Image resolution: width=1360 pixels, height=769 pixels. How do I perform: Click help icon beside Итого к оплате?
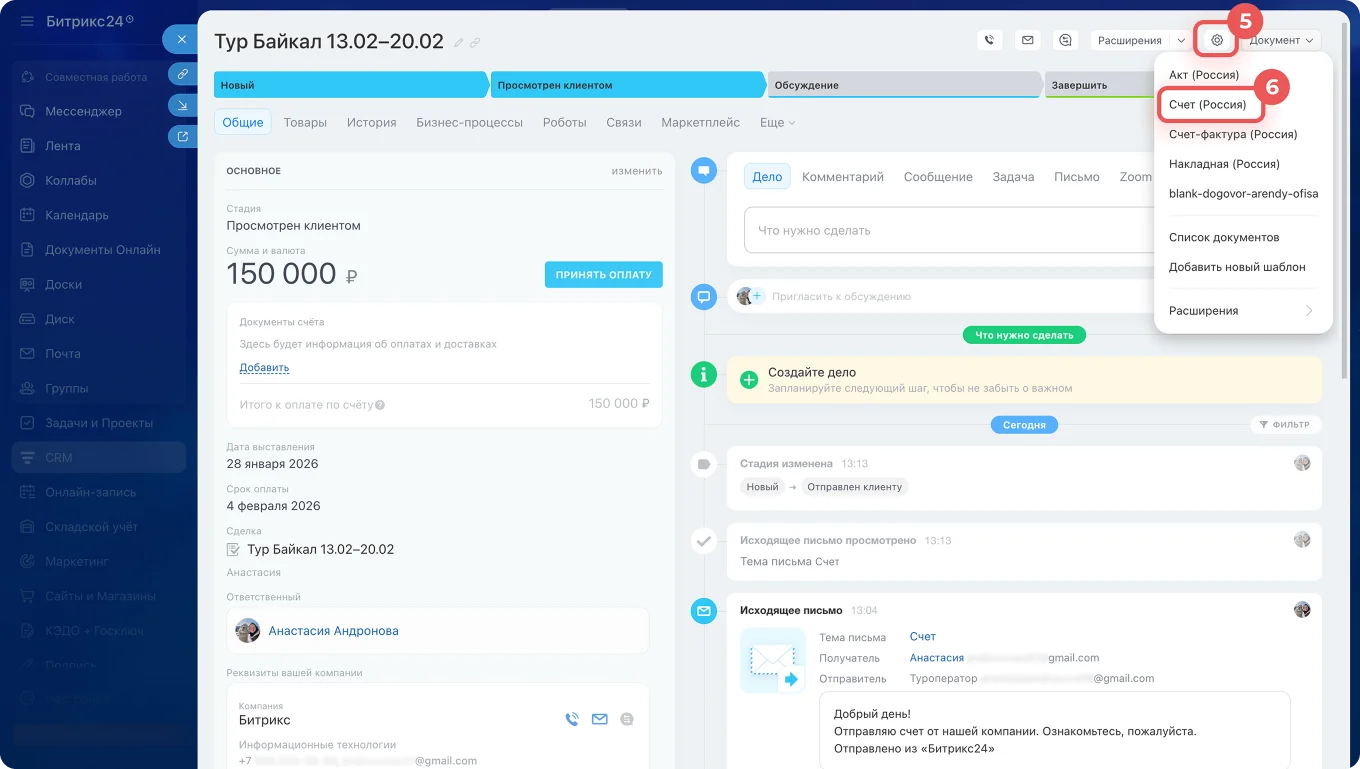pos(380,405)
